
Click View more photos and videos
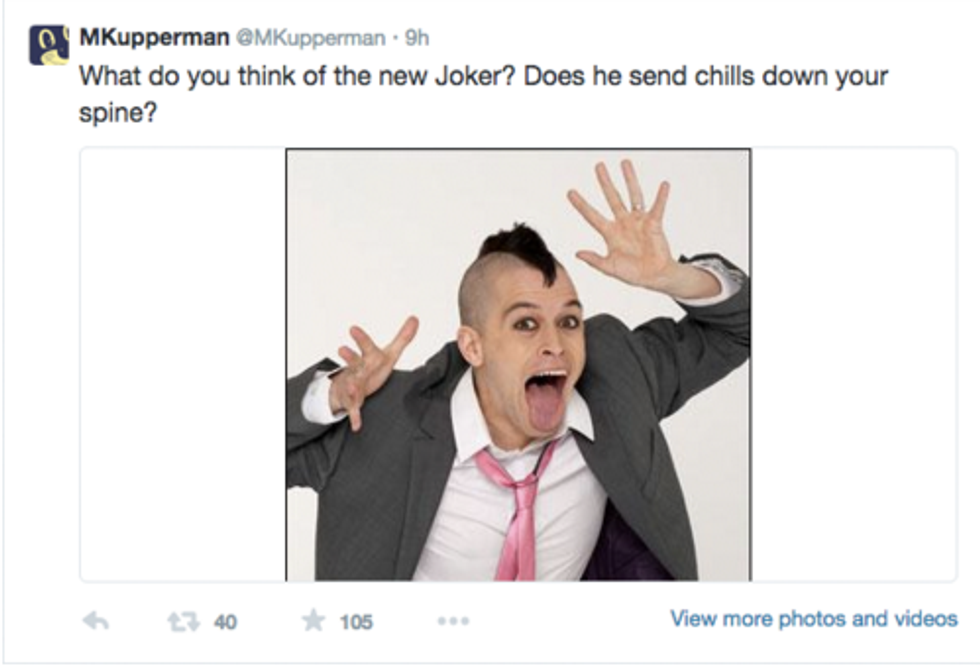pos(813,619)
